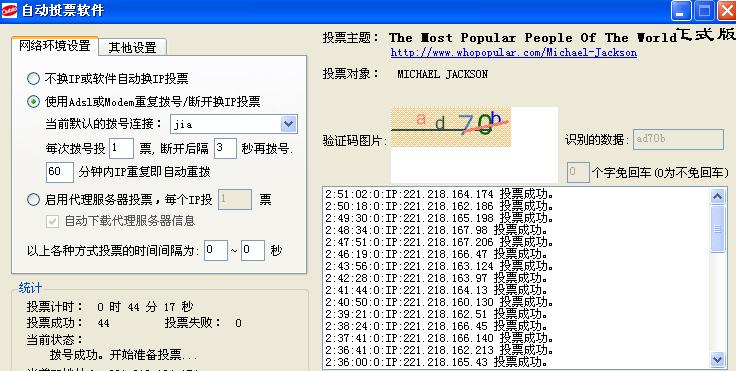Select log entry 2:51:02 IP 221.218.164.174
This screenshot has height=371, width=736.
click(x=440, y=194)
